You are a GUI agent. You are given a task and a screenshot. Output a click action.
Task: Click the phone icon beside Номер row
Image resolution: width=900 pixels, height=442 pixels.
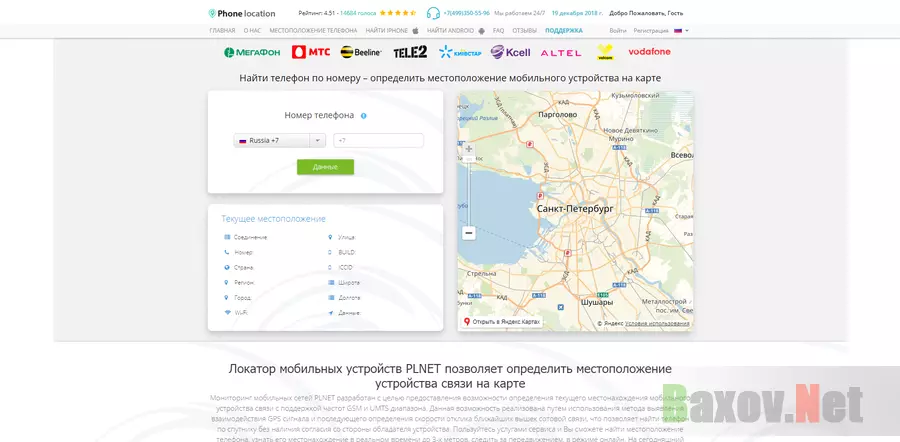click(x=227, y=252)
